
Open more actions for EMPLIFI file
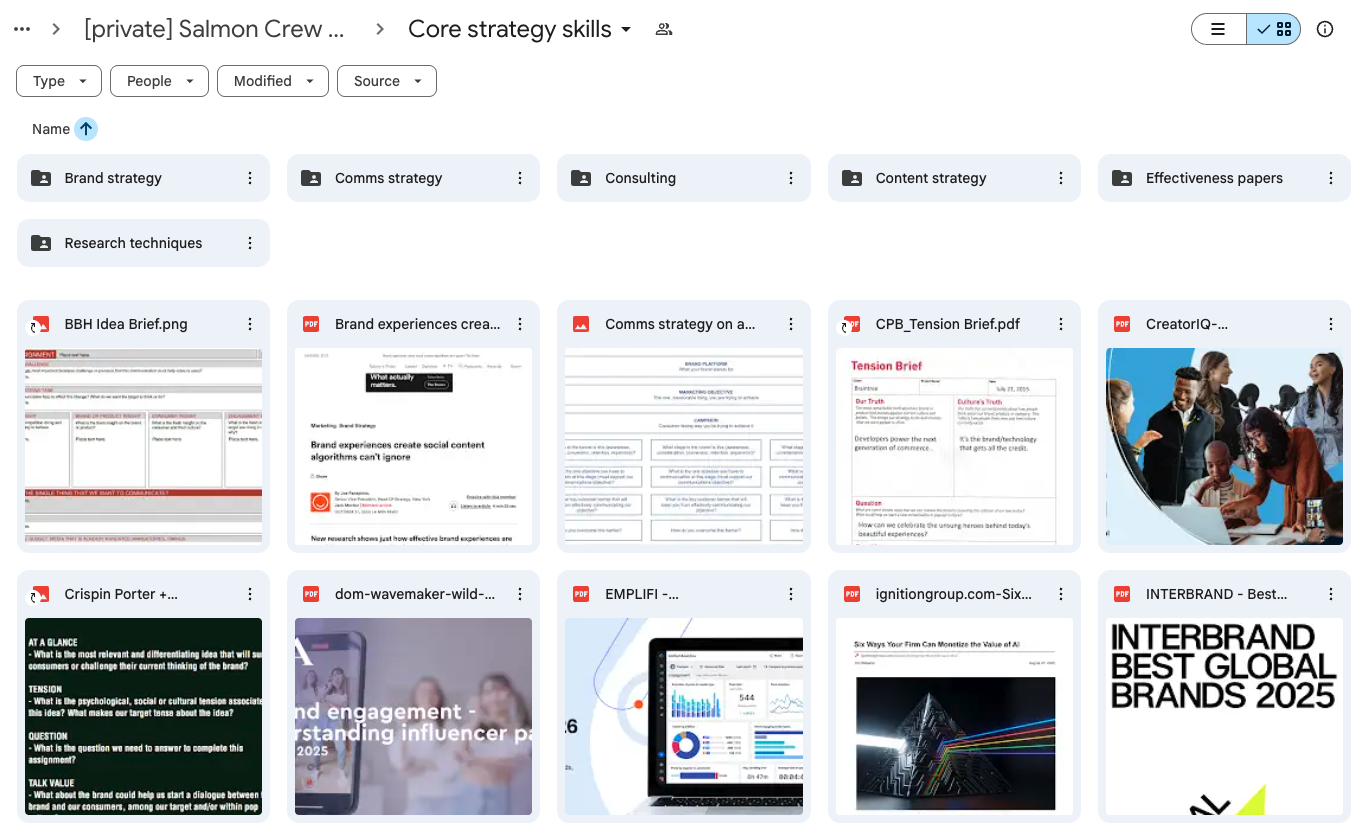[791, 594]
